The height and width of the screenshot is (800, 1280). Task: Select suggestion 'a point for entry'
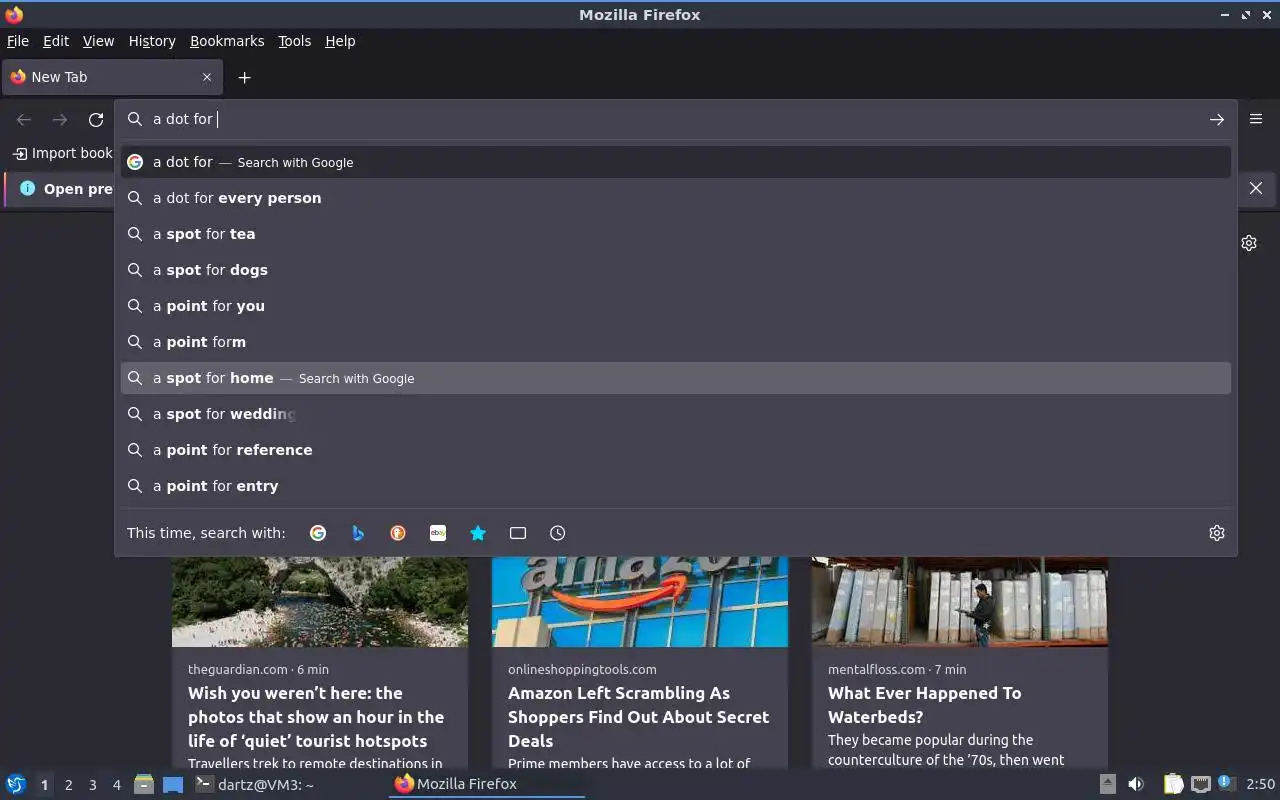point(676,486)
